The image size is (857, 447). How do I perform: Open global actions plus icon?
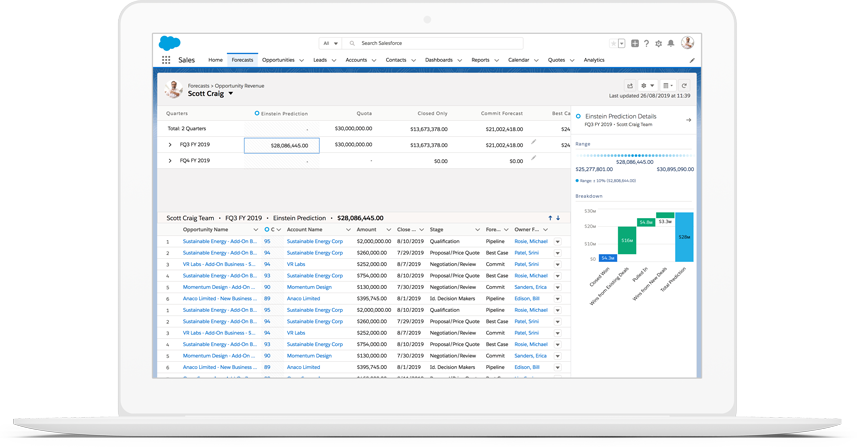635,43
